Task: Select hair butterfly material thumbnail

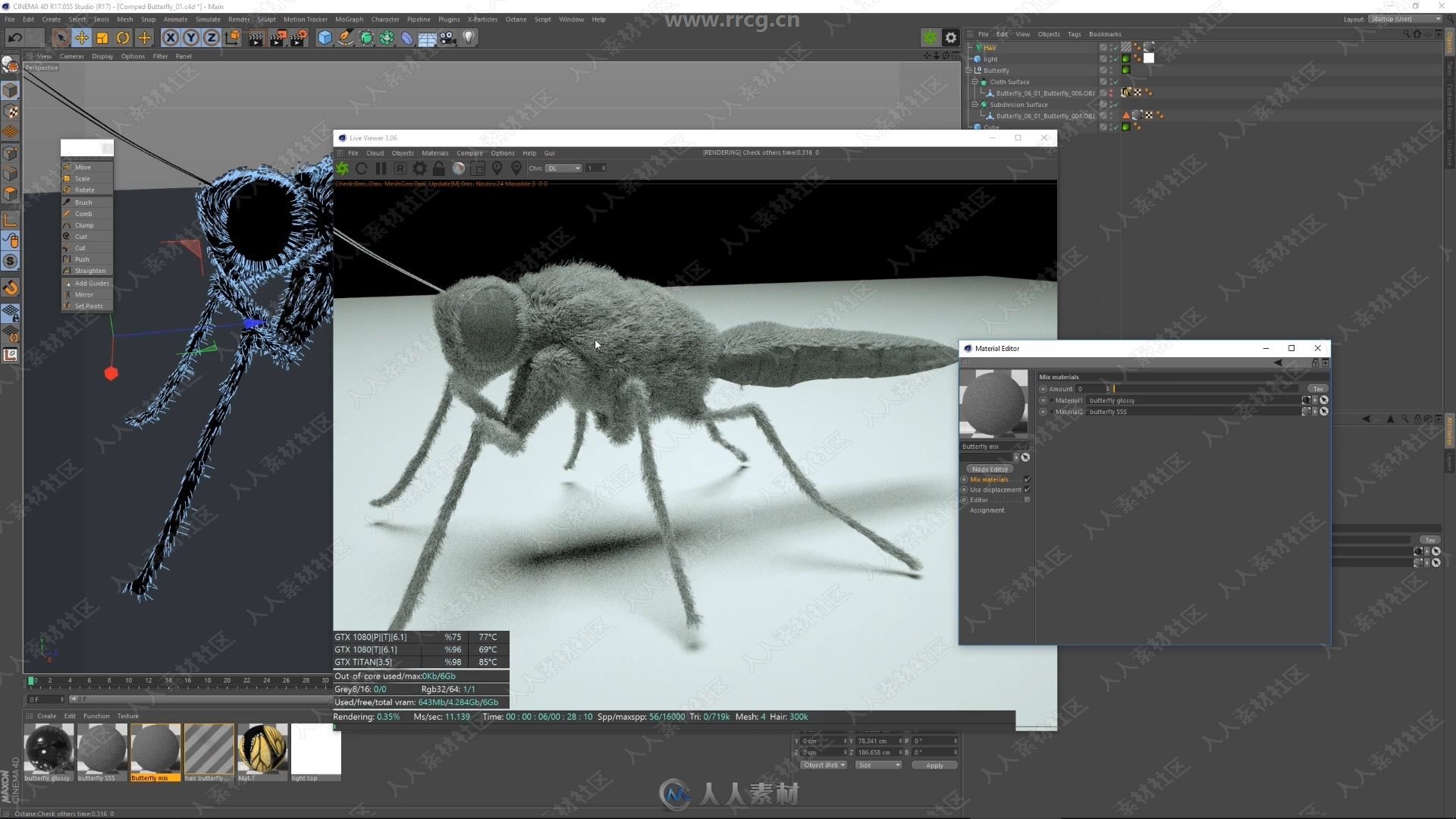Action: tap(209, 748)
